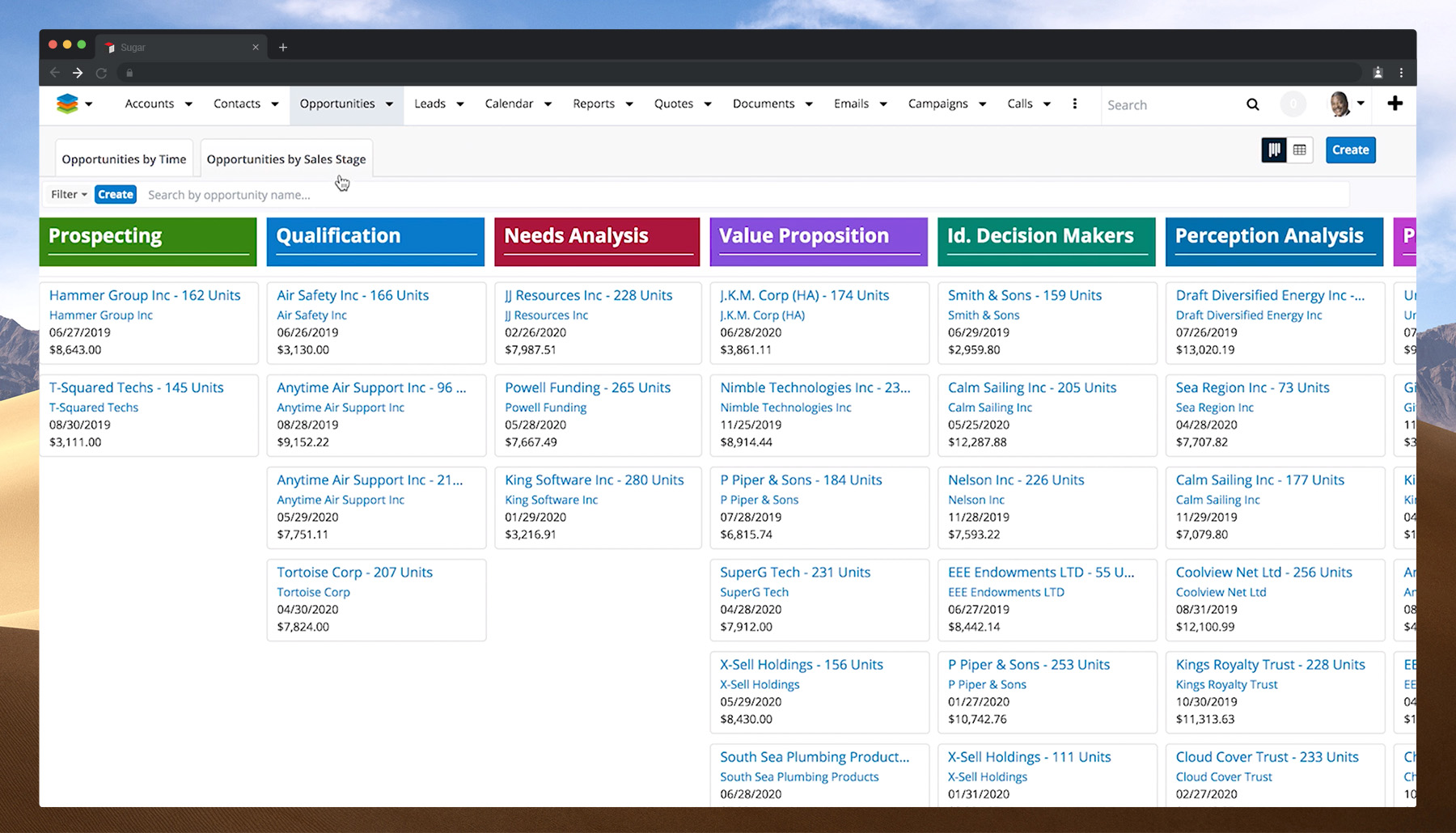Open the Contacts module
1456x833 pixels.
coord(237,104)
